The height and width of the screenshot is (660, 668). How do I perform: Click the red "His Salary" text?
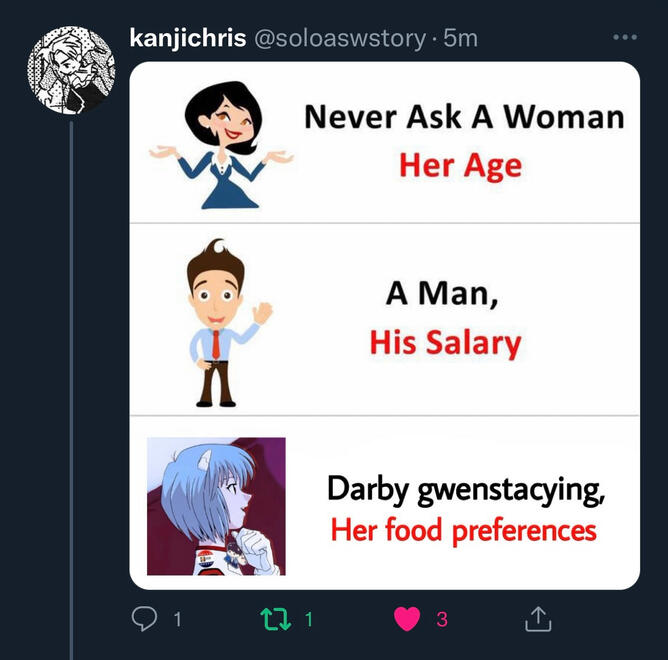[445, 343]
